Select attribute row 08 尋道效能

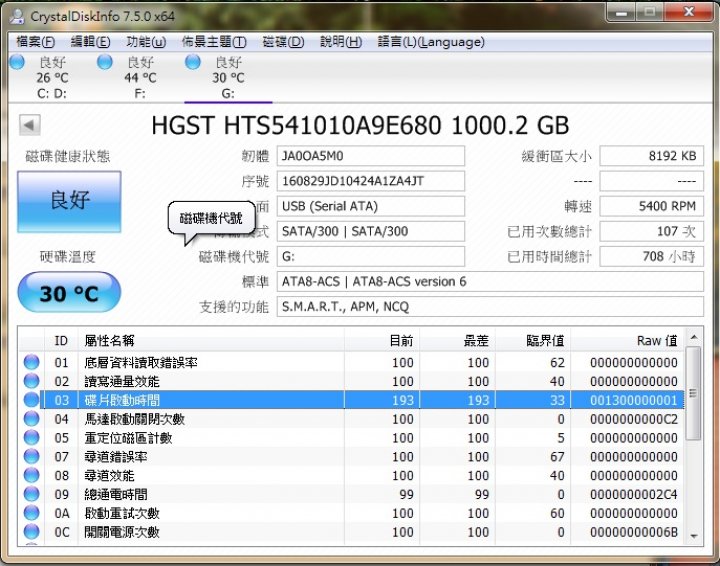352,475
